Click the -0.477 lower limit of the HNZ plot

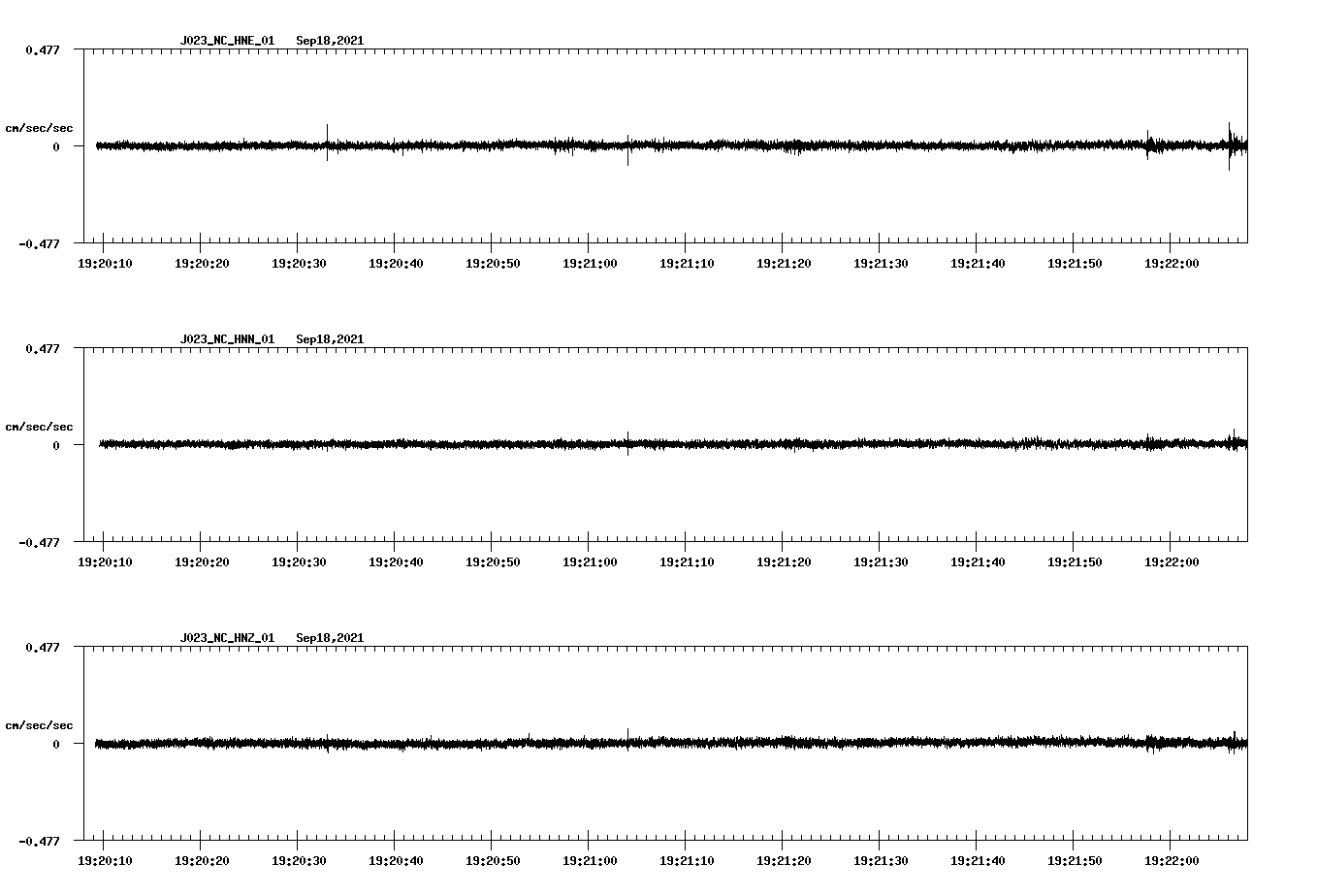pos(39,841)
